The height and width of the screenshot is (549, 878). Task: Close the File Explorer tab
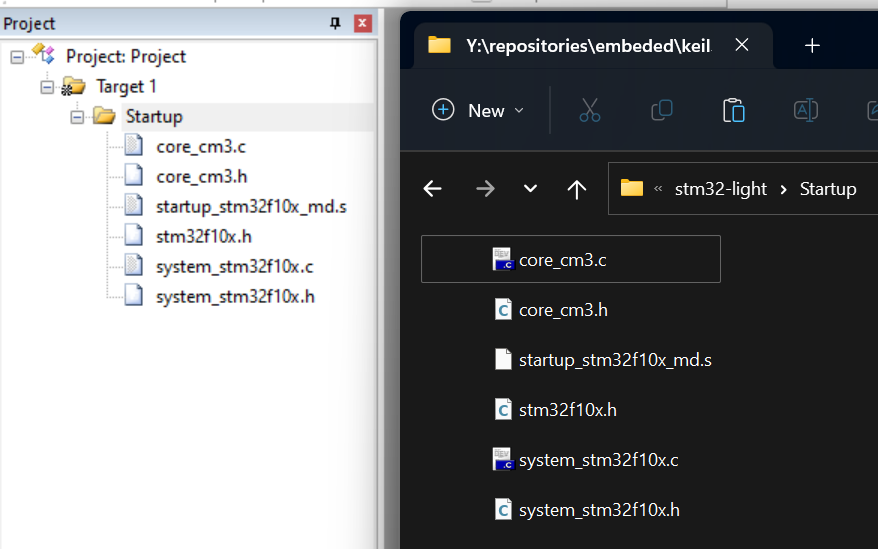742,45
